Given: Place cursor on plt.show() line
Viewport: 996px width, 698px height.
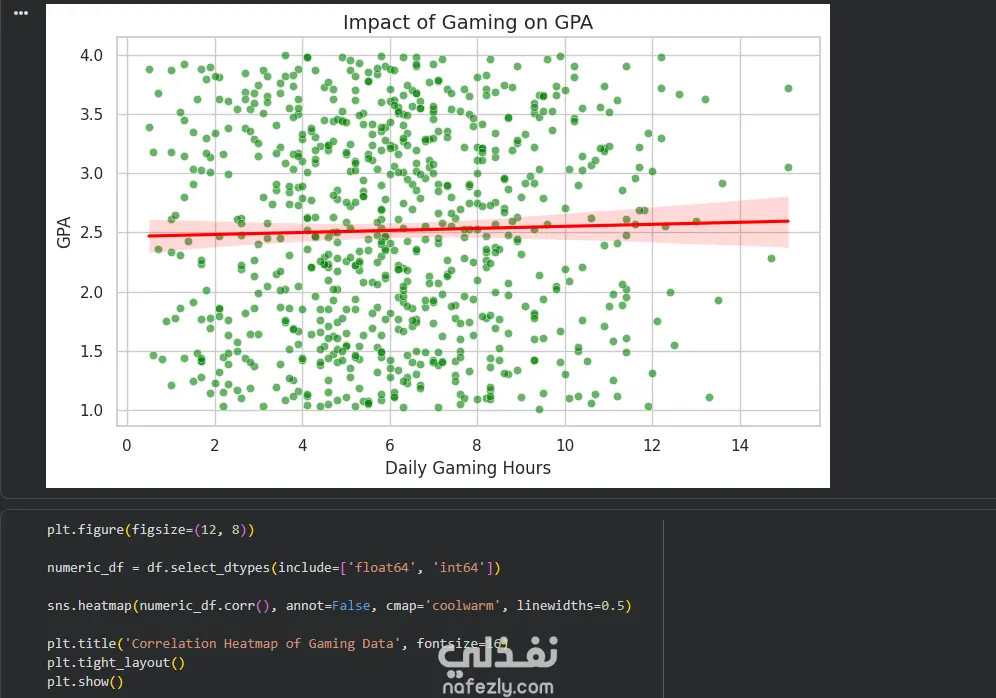Looking at the screenshot, I should pyautogui.click(x=85, y=682).
